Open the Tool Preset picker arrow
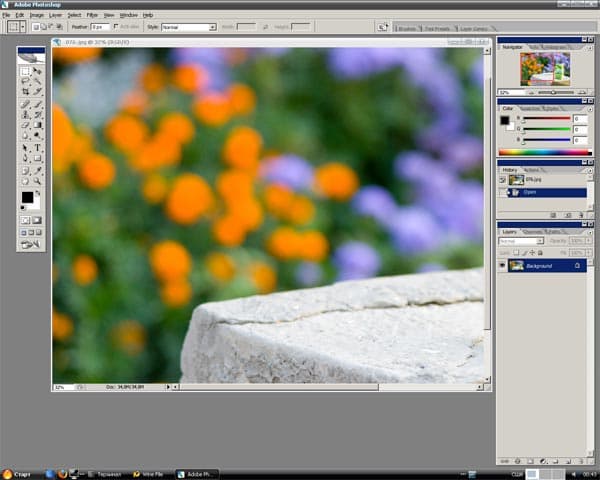 pos(23,27)
